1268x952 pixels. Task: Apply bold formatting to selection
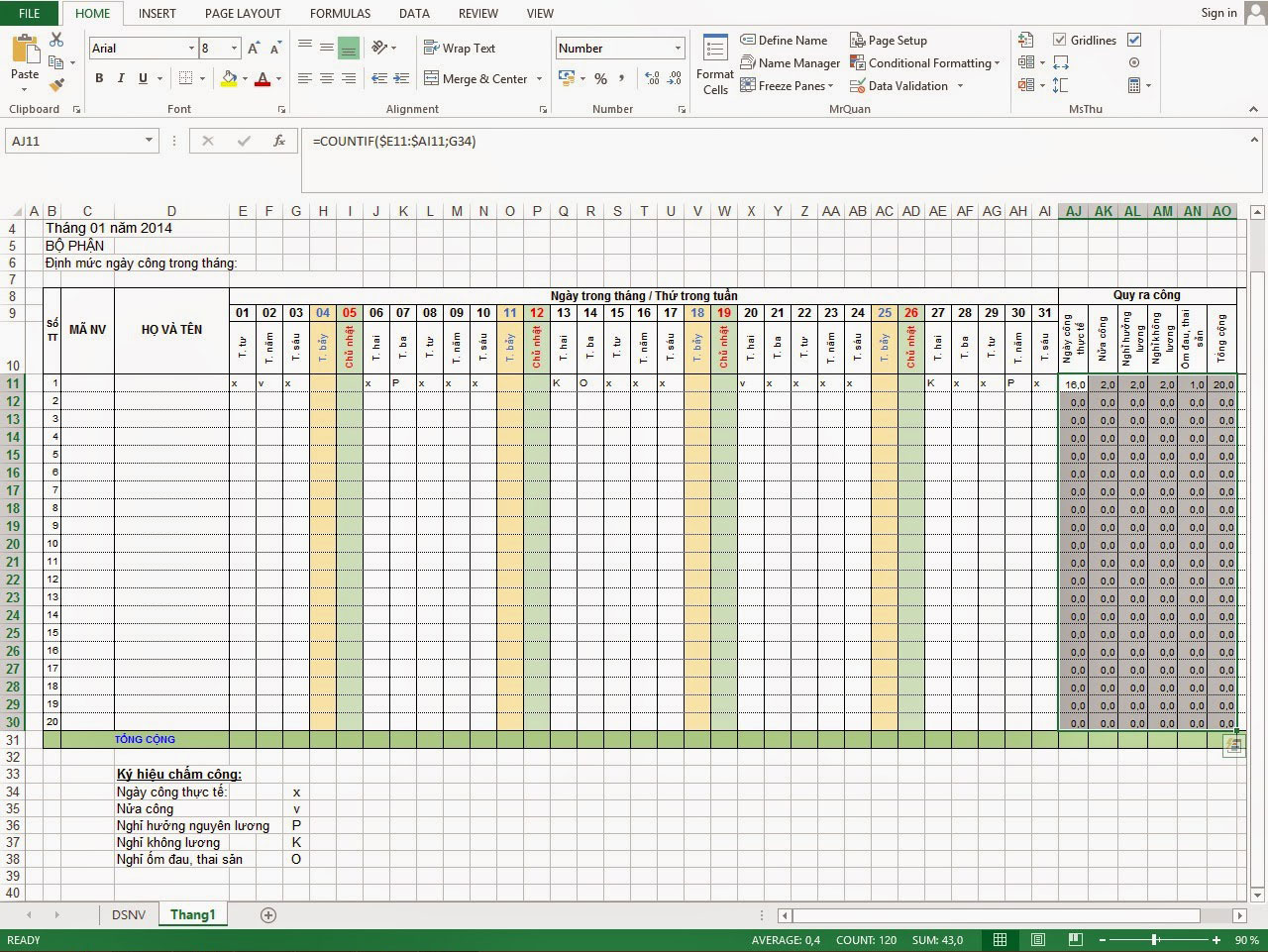pos(98,78)
